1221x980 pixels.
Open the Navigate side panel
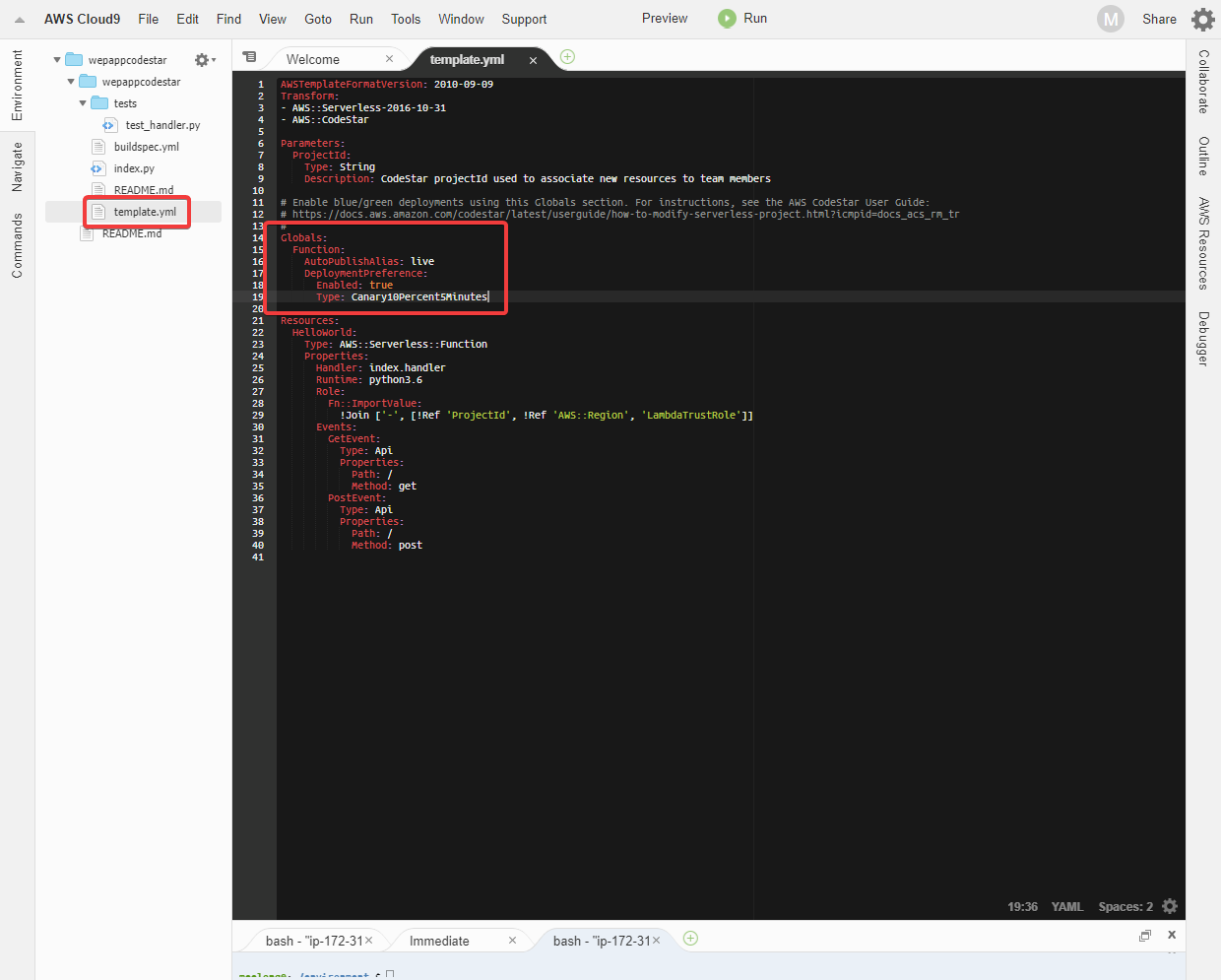[17, 166]
